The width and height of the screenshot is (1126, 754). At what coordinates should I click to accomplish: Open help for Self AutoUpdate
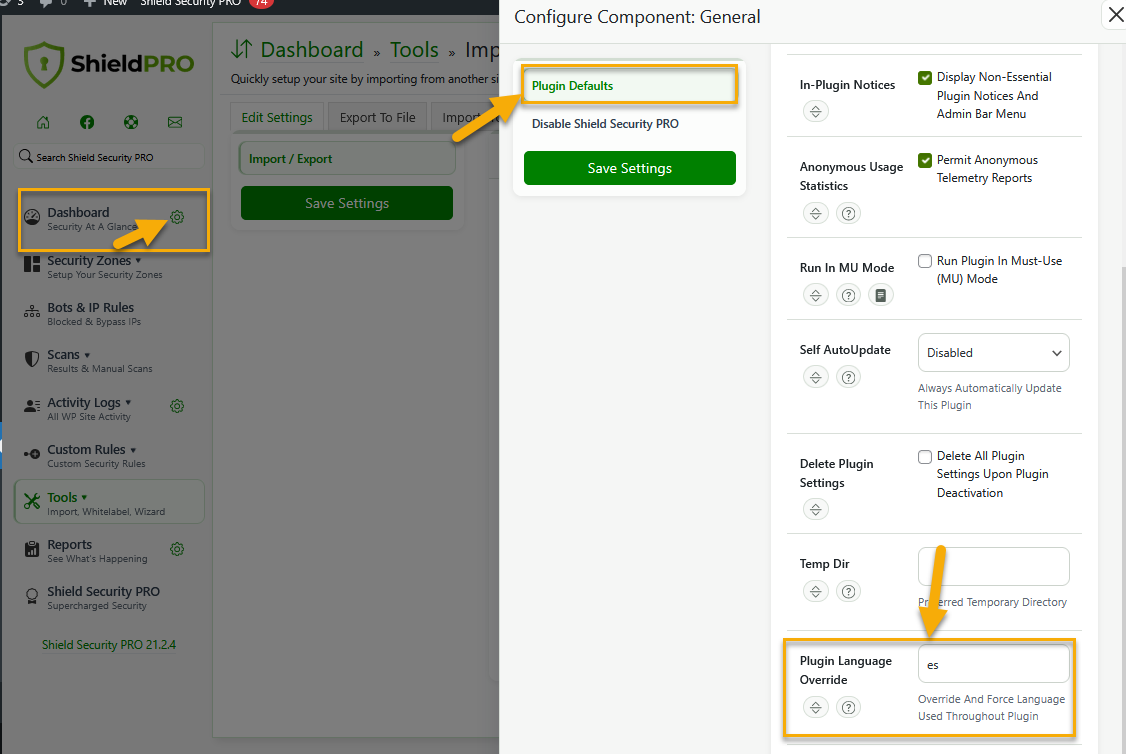click(848, 377)
